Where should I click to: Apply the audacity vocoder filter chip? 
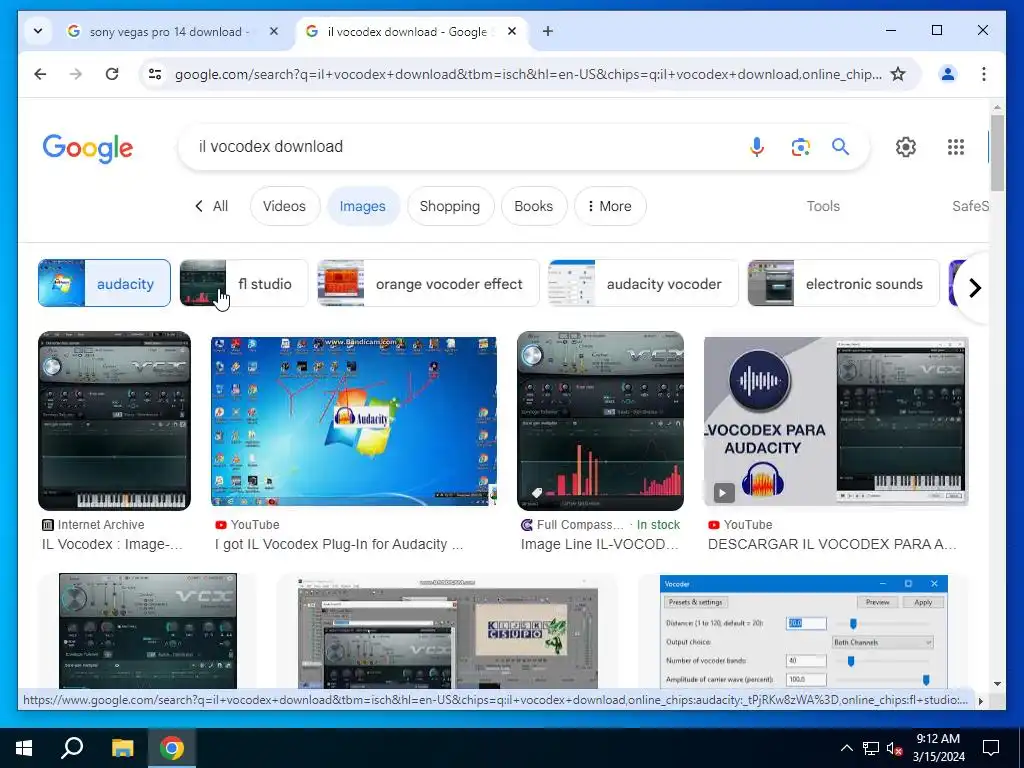(643, 283)
